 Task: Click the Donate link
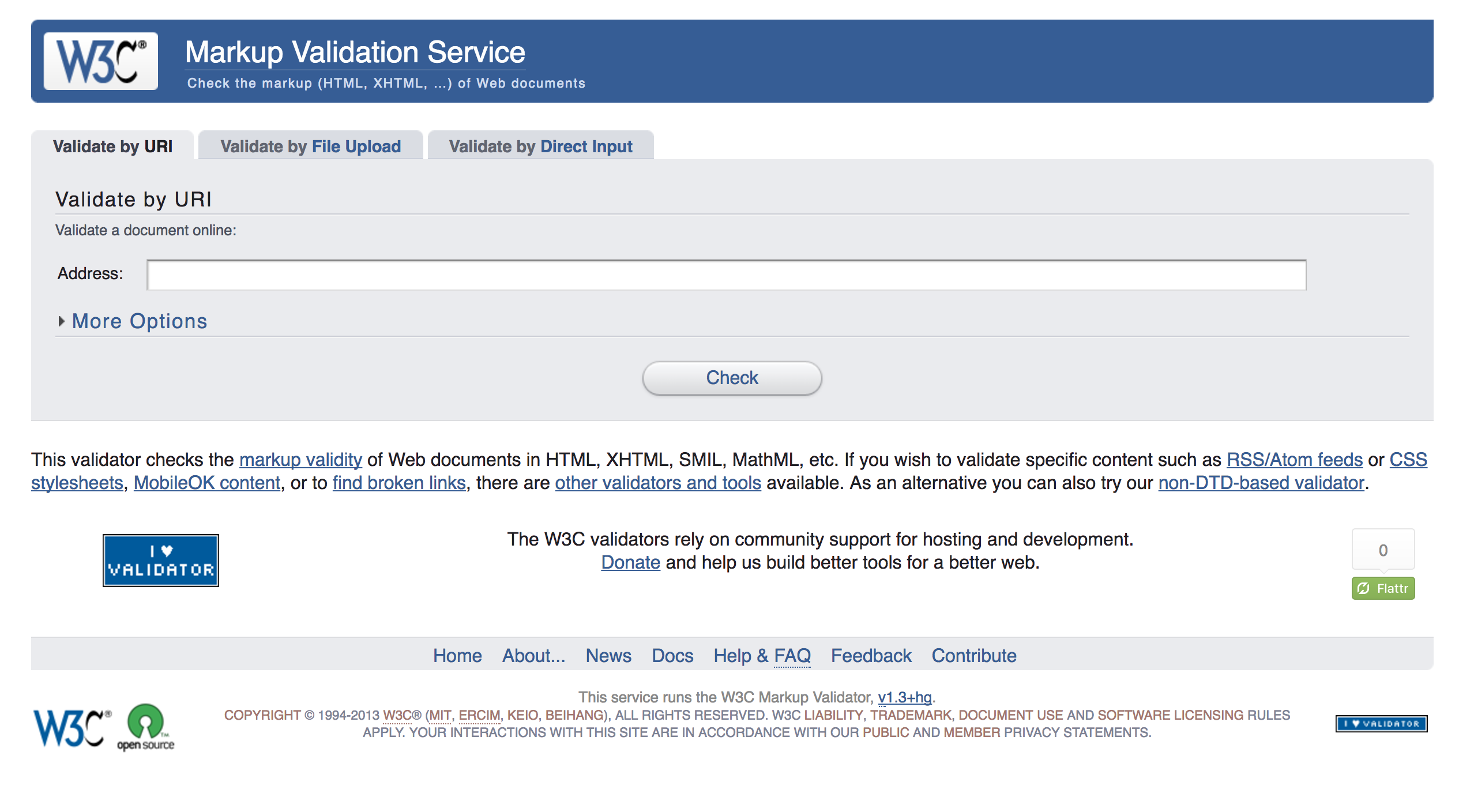(x=630, y=562)
